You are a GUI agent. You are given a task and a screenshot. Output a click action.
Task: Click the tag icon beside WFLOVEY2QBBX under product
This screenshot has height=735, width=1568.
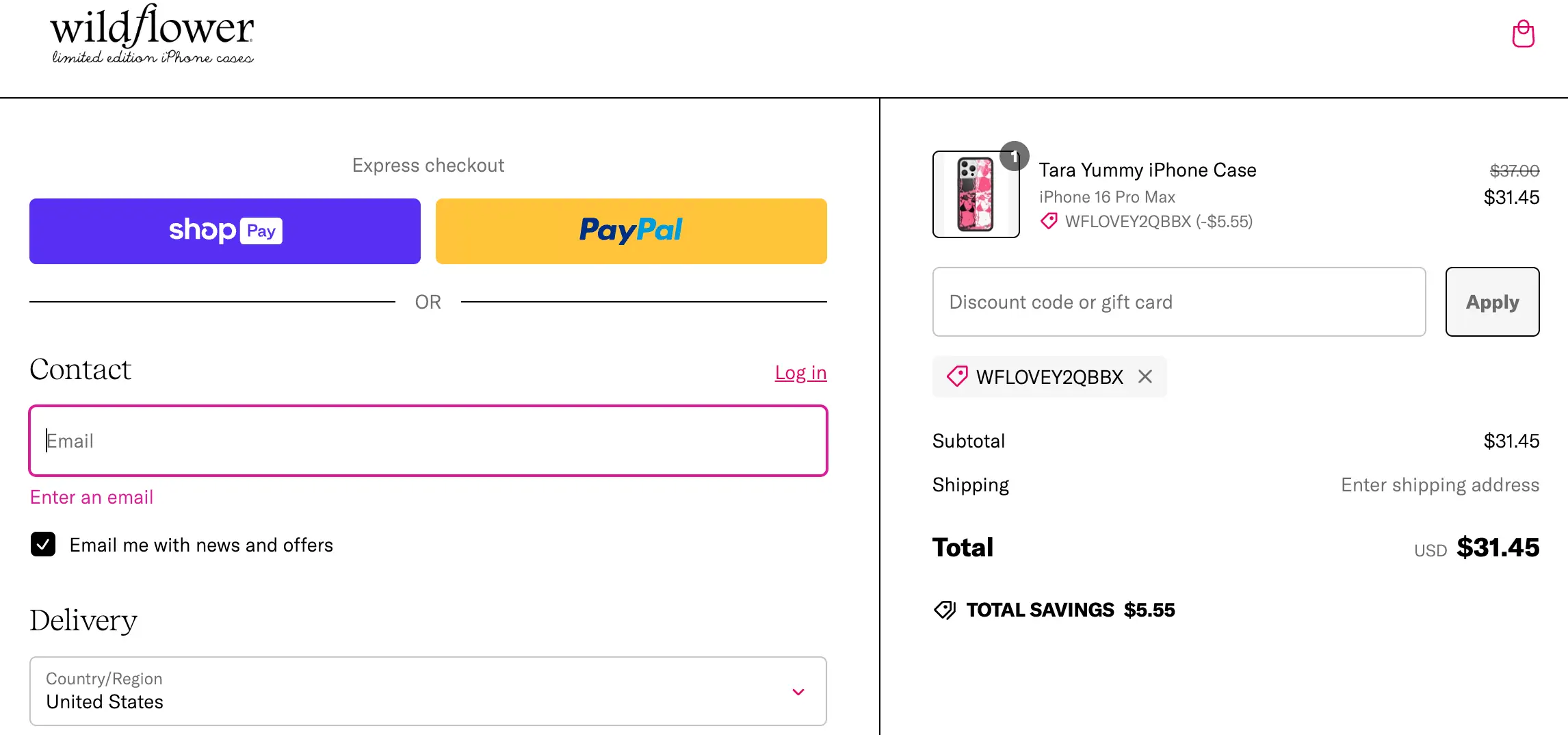(1049, 221)
